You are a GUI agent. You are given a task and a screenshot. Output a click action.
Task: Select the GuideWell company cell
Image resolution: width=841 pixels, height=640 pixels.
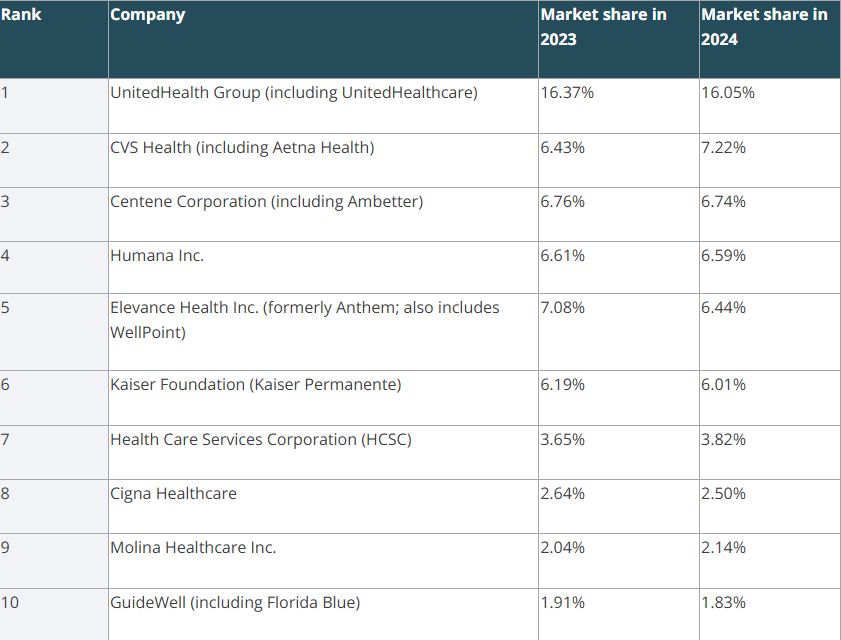coord(235,603)
